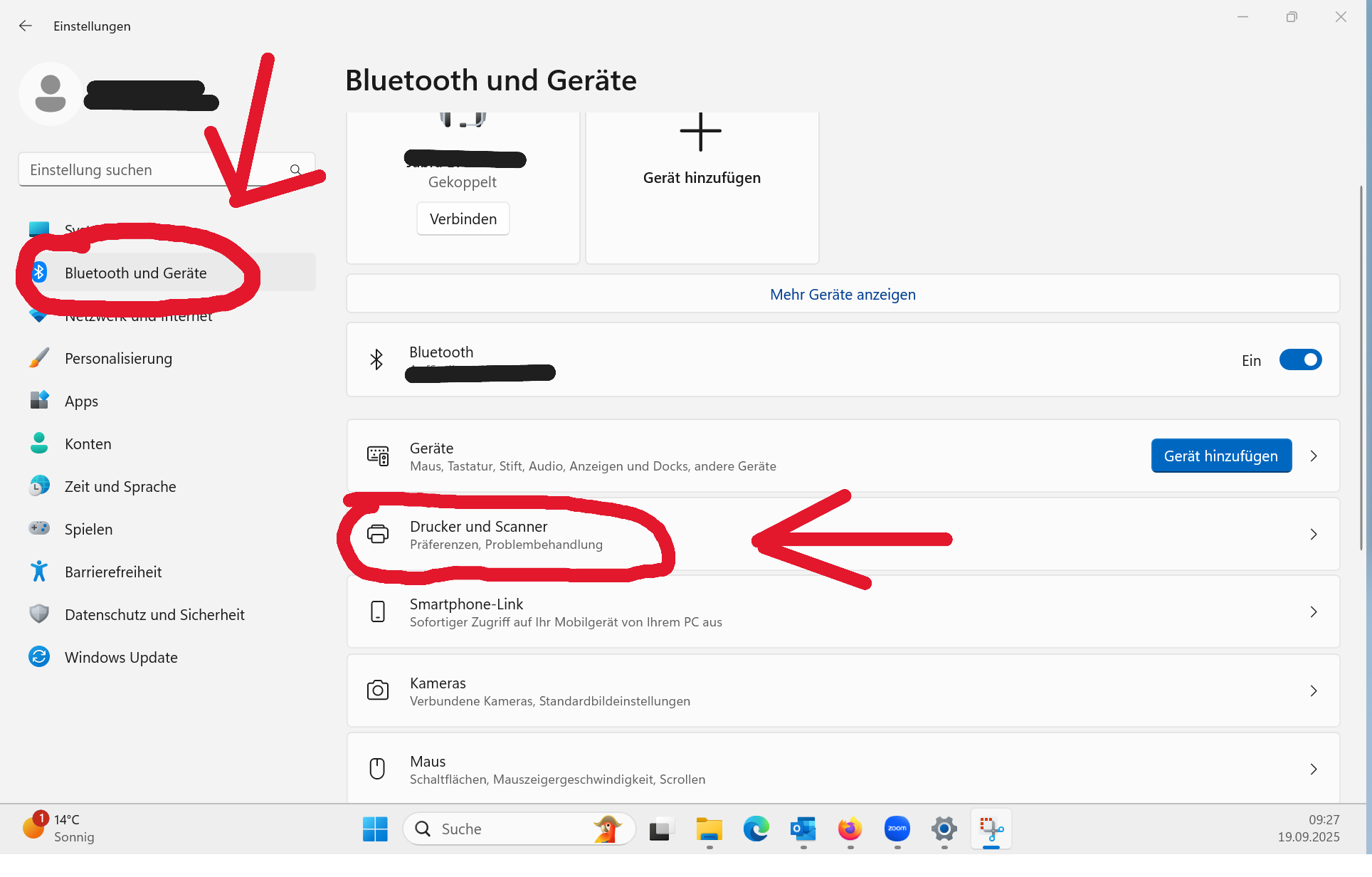This screenshot has width=1372, height=877.
Task: Turn off the Bluetooth switch
Action: 1300,360
